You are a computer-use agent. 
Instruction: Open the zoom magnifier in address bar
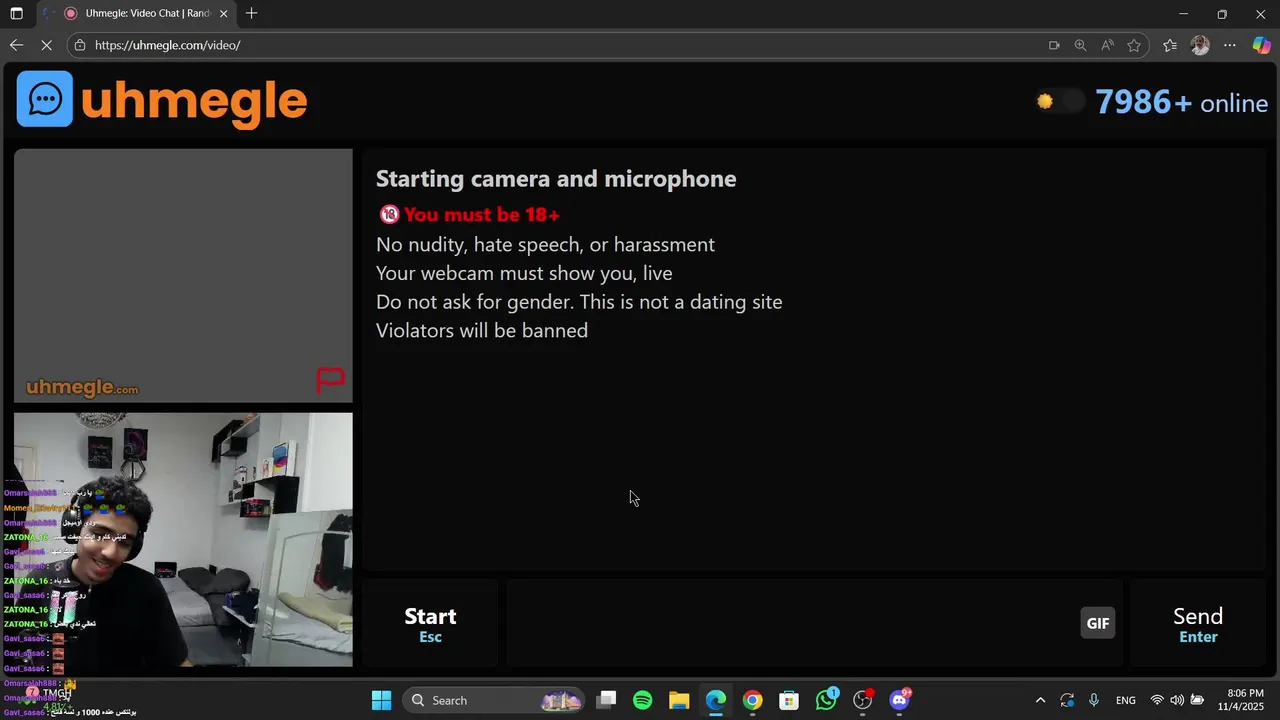tap(1080, 45)
